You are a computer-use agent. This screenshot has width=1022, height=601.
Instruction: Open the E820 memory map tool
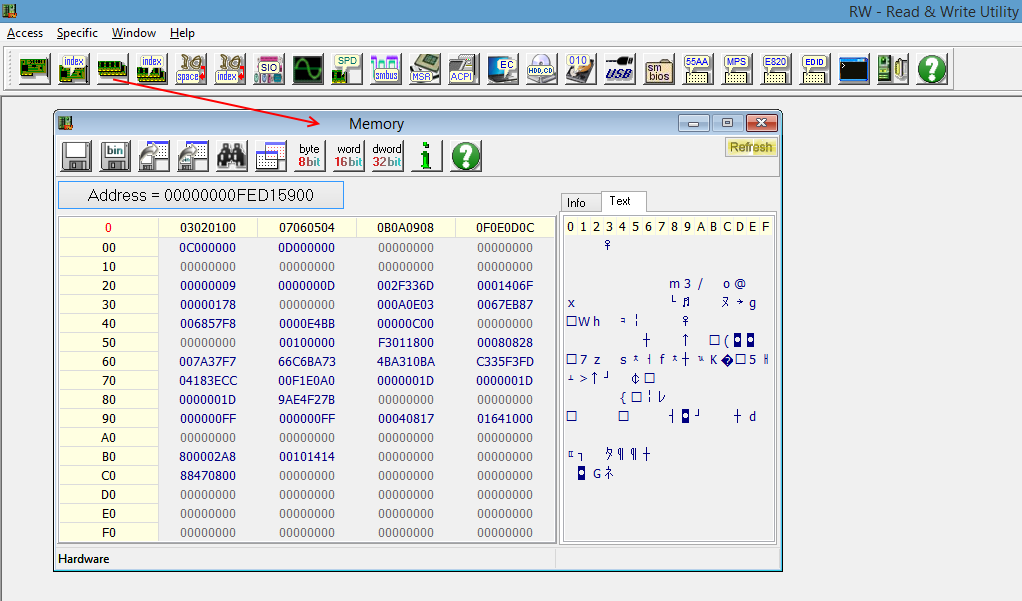[776, 69]
